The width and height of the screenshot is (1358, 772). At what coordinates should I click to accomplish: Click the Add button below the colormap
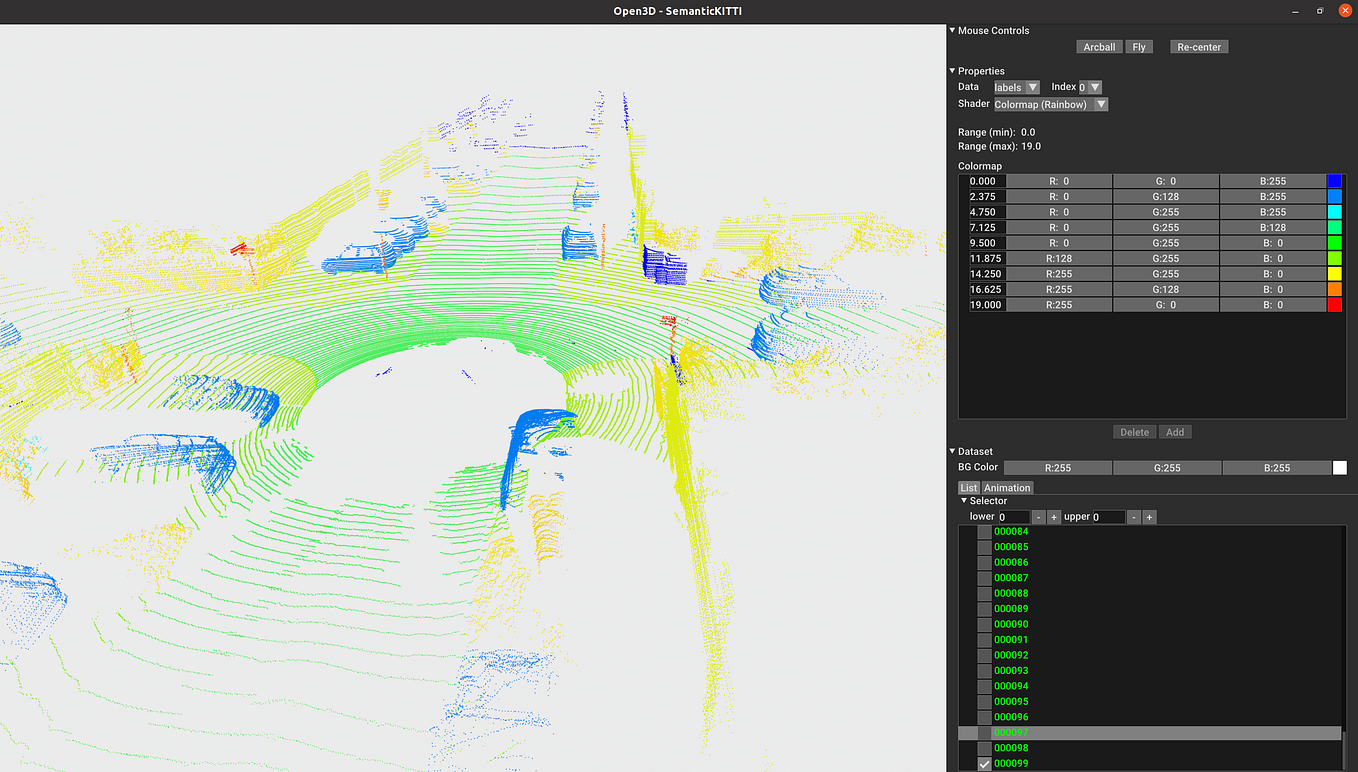tap(1175, 431)
